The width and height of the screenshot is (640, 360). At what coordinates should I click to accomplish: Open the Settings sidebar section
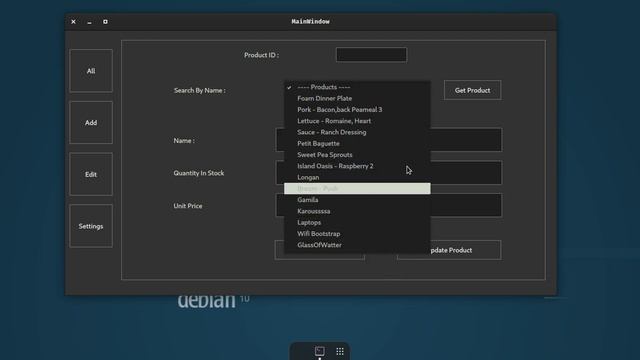pyautogui.click(x=91, y=226)
